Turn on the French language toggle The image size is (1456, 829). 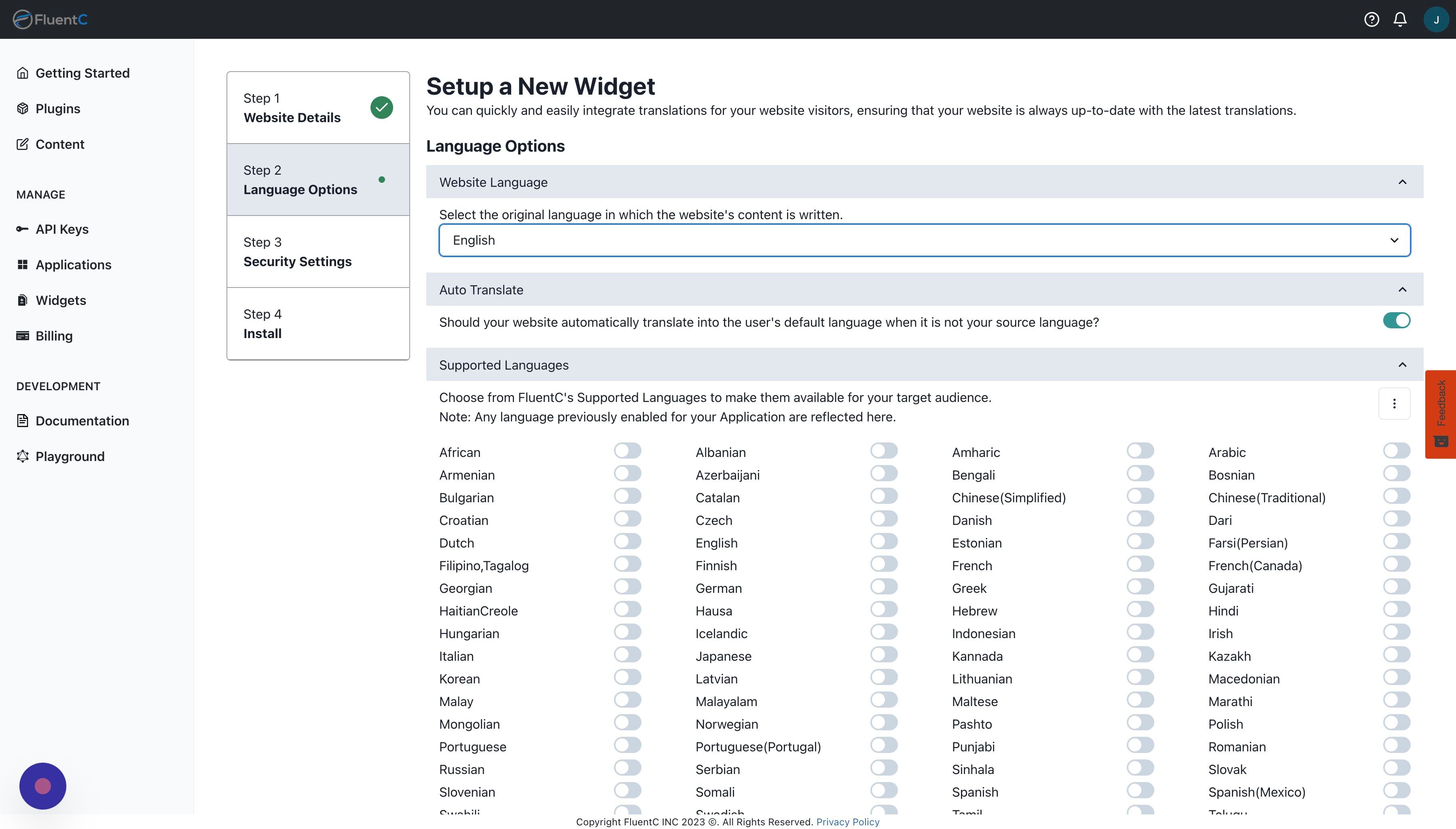pos(1140,564)
